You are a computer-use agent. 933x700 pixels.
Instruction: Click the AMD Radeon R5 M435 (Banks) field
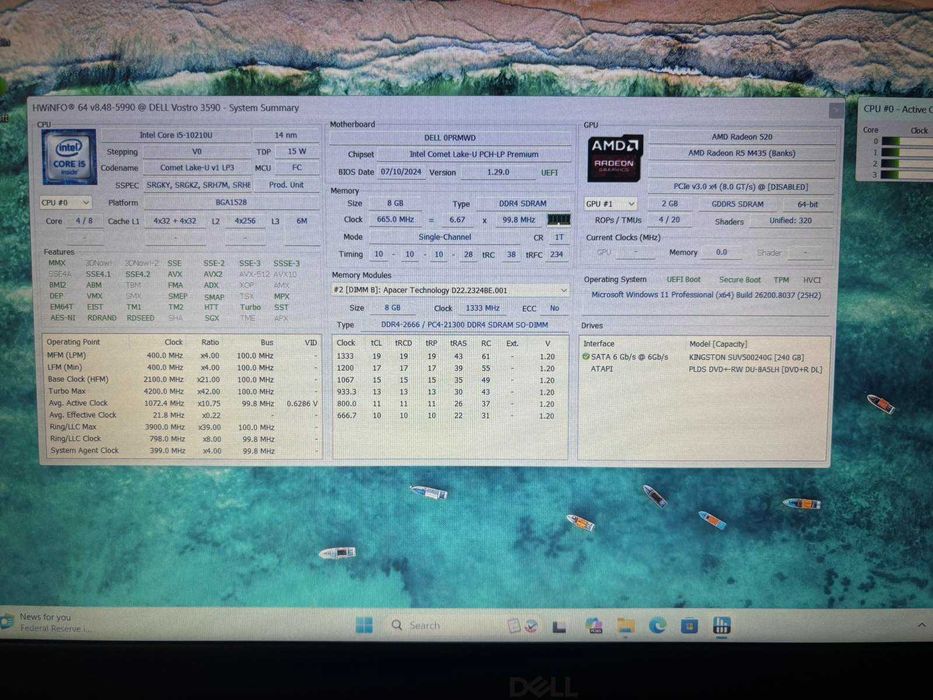click(x=741, y=153)
